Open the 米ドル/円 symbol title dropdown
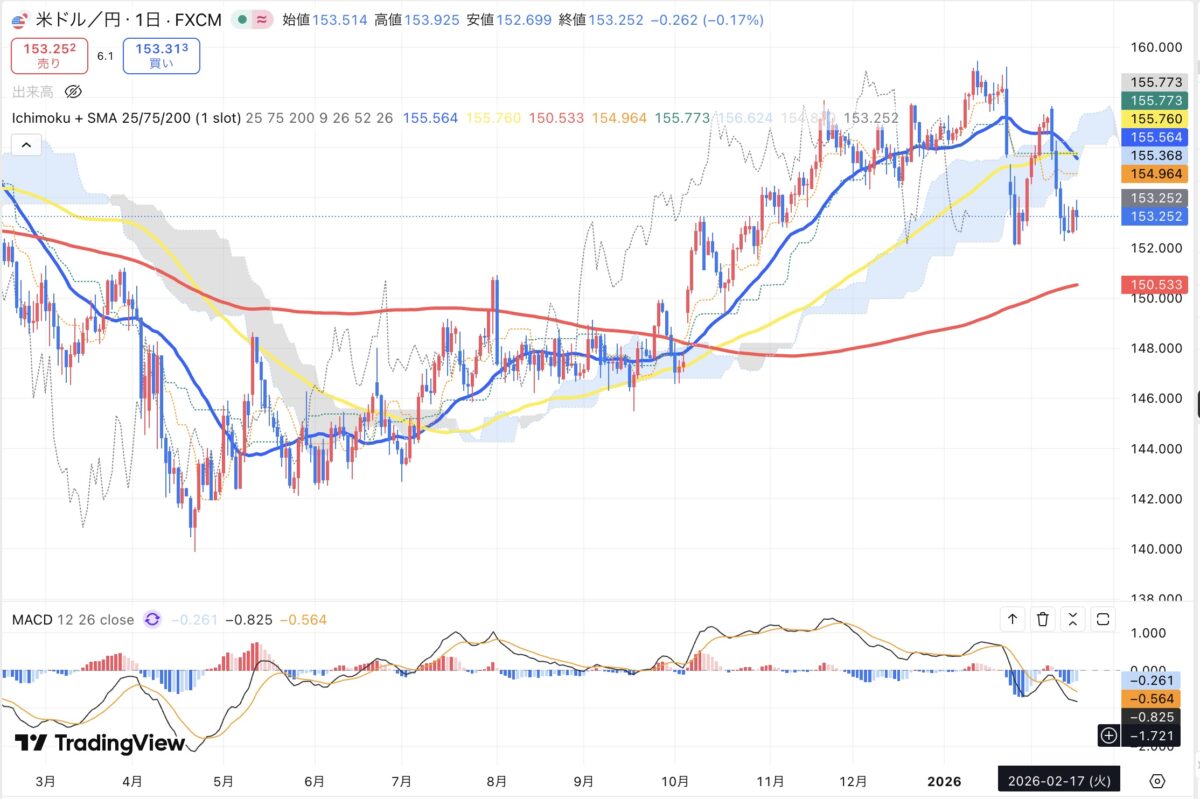Viewport: 1200px width, 799px height. pyautogui.click(x=129, y=19)
